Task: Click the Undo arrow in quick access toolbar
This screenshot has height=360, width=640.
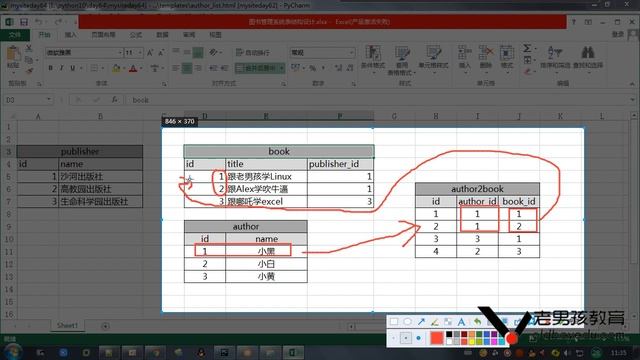Action: click(x=39, y=22)
